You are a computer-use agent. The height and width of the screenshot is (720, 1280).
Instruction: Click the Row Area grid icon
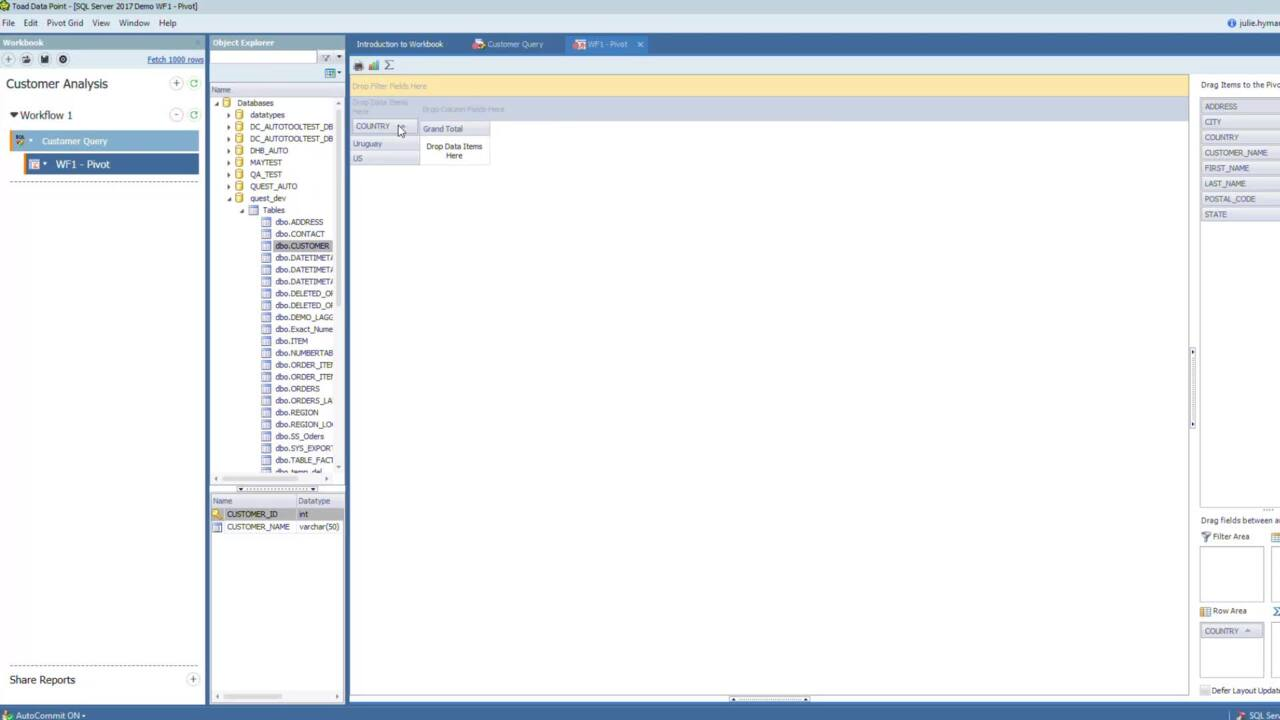[x=1206, y=611]
